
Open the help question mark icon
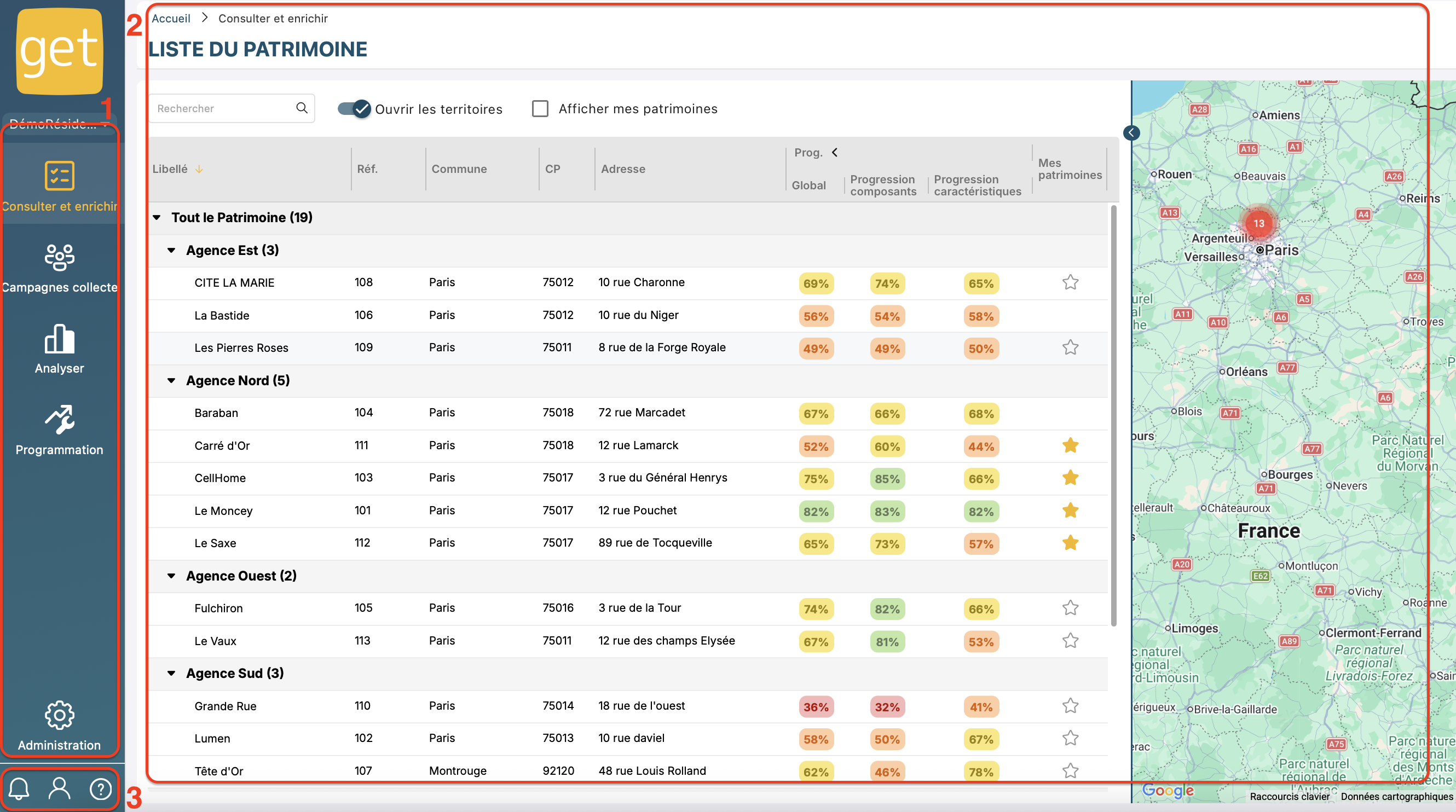[101, 789]
